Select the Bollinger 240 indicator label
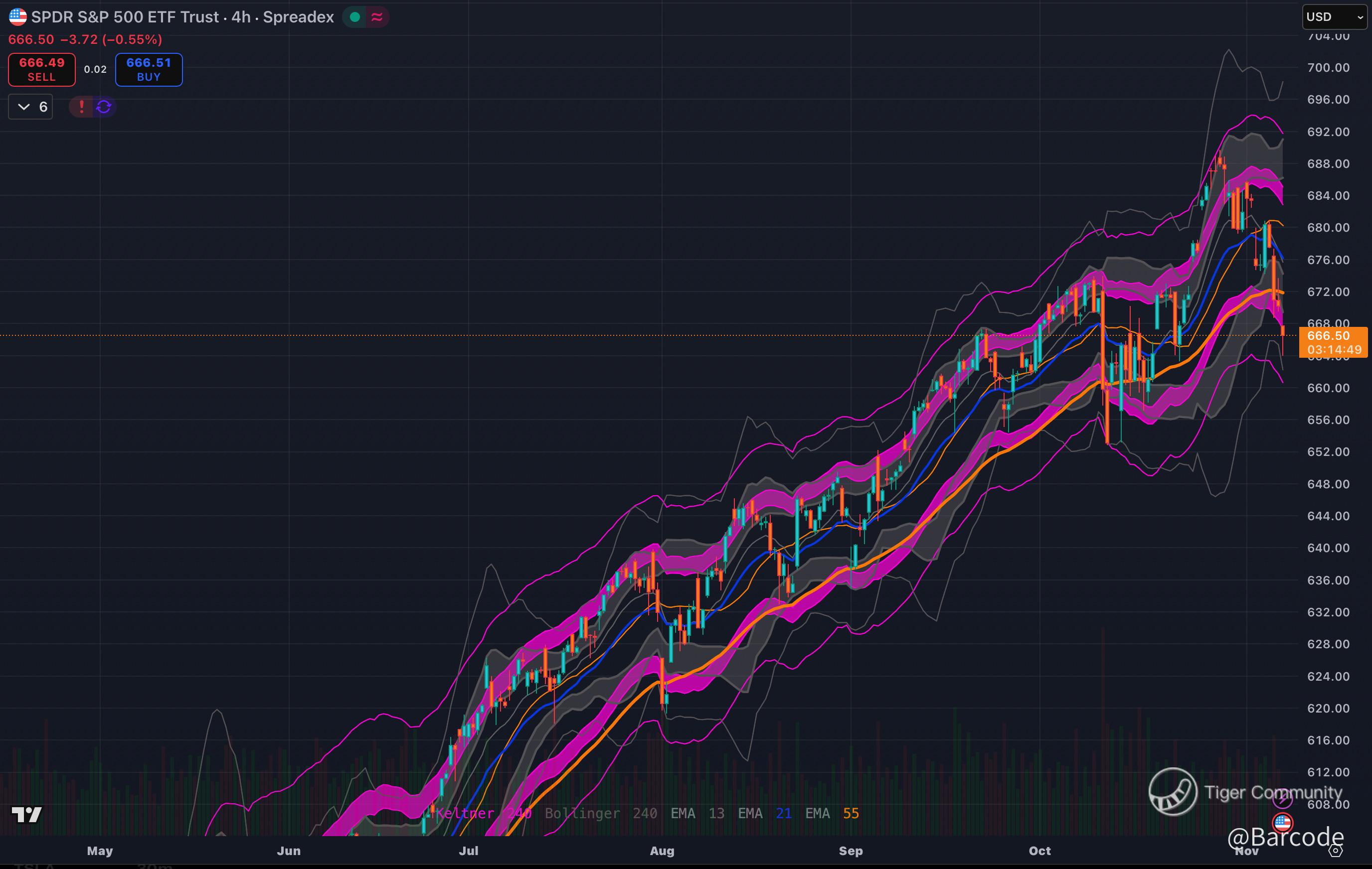 point(601,813)
